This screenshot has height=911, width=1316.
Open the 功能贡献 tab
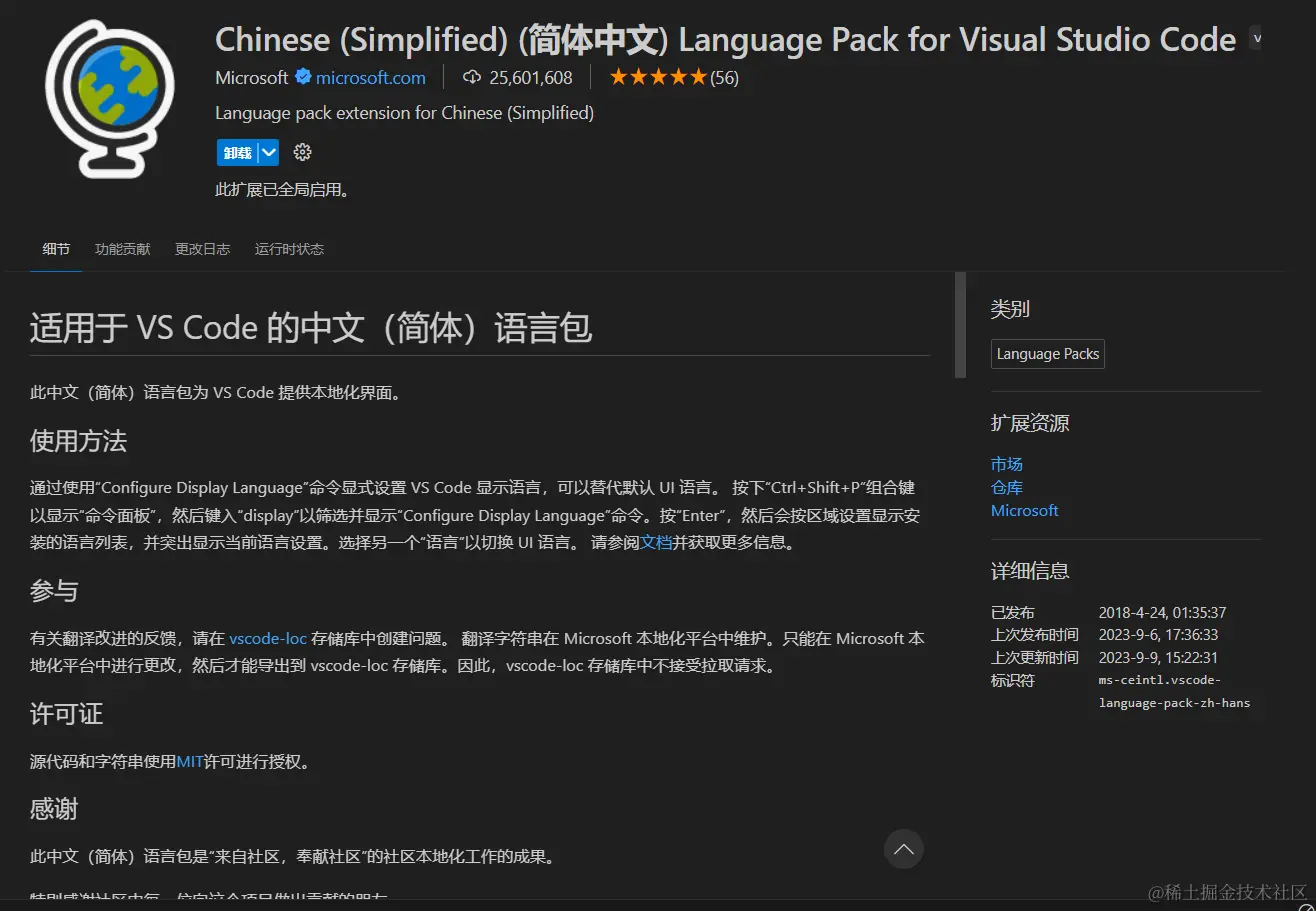123,249
